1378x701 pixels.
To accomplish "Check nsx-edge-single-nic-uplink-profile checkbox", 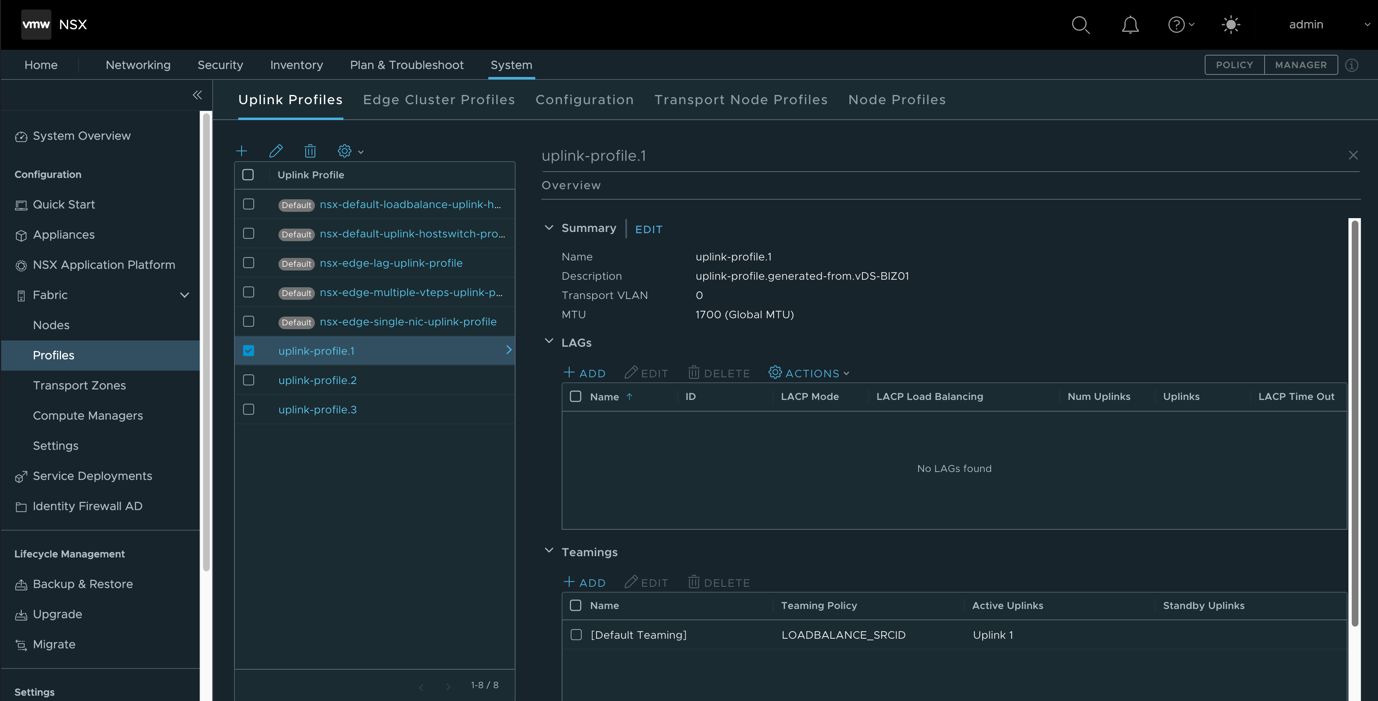I will pyautogui.click(x=248, y=321).
